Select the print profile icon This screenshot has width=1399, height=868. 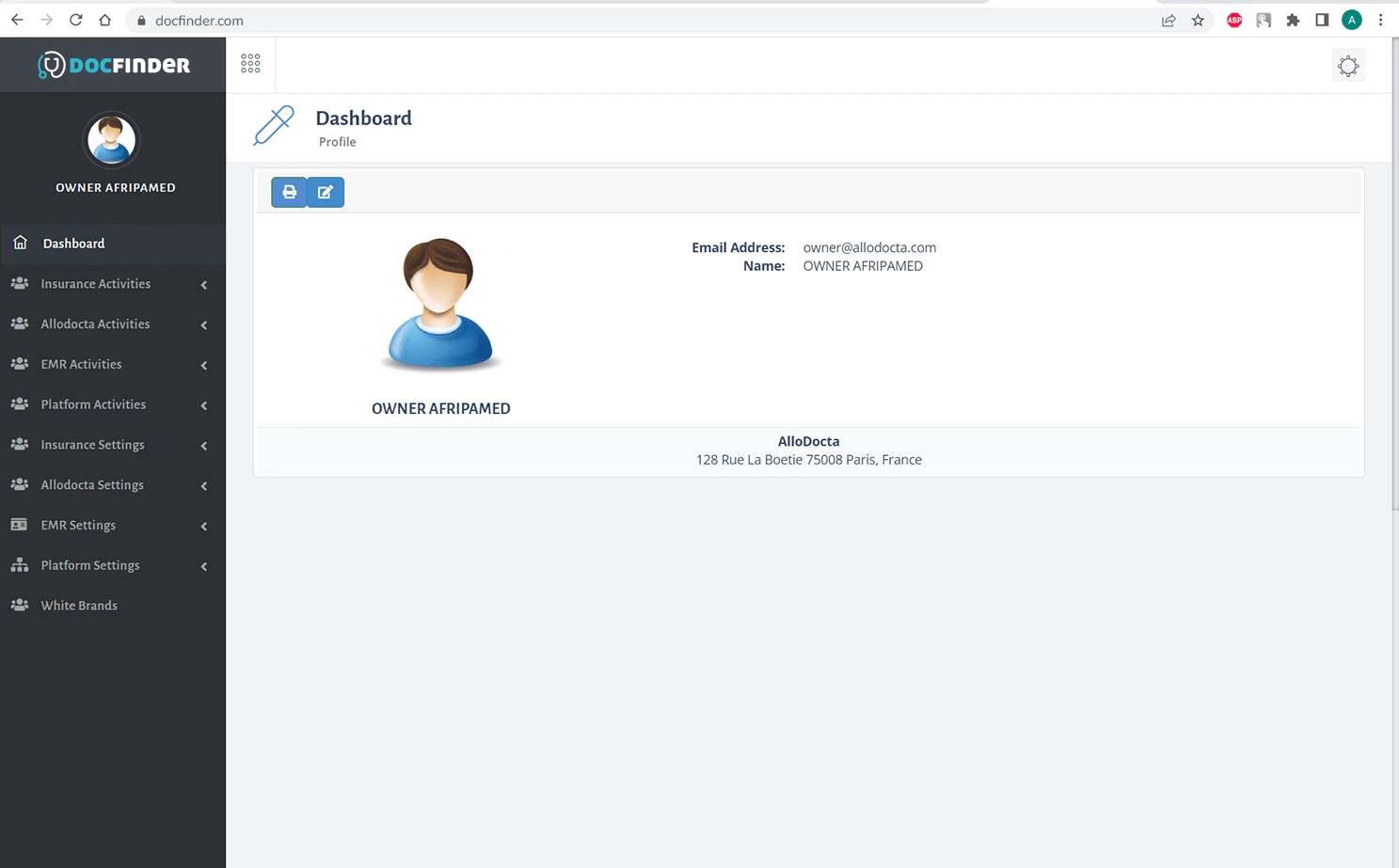click(289, 192)
